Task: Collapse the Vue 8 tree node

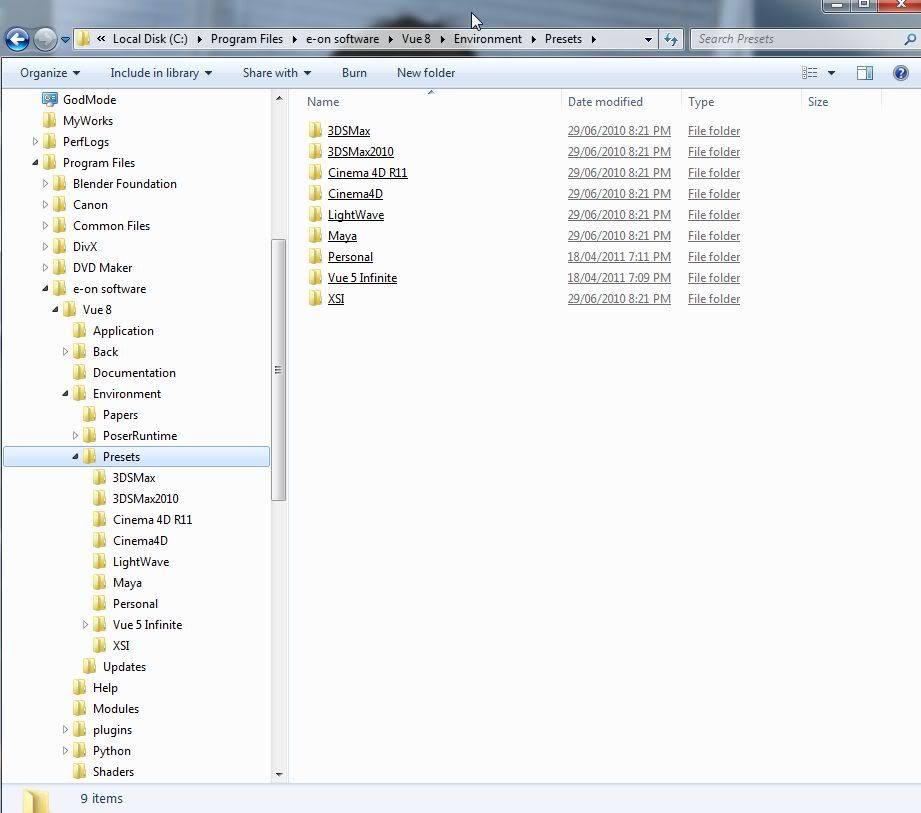Action: [x=55, y=310]
